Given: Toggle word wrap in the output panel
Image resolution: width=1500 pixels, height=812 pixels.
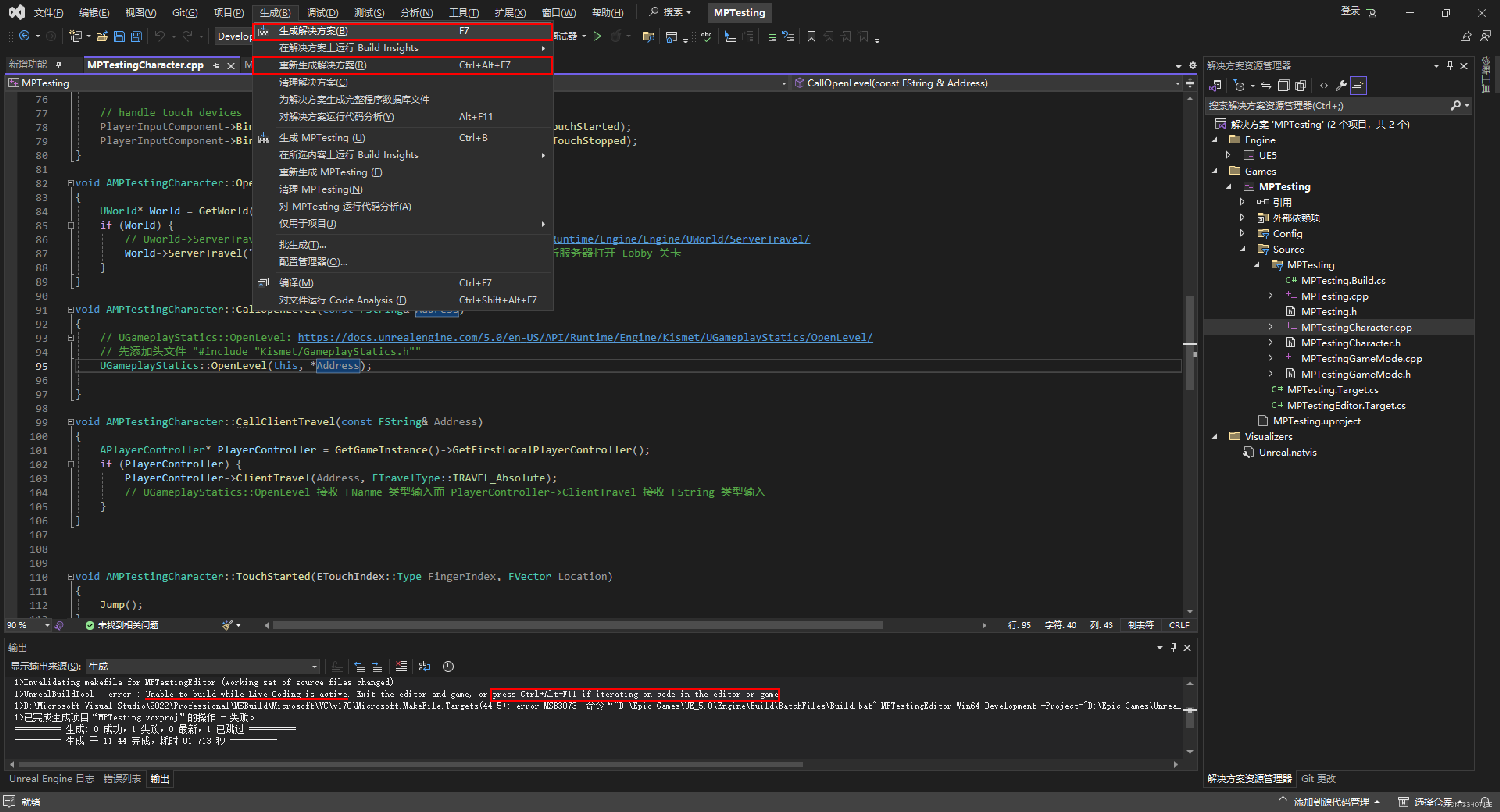Looking at the screenshot, I should [424, 667].
